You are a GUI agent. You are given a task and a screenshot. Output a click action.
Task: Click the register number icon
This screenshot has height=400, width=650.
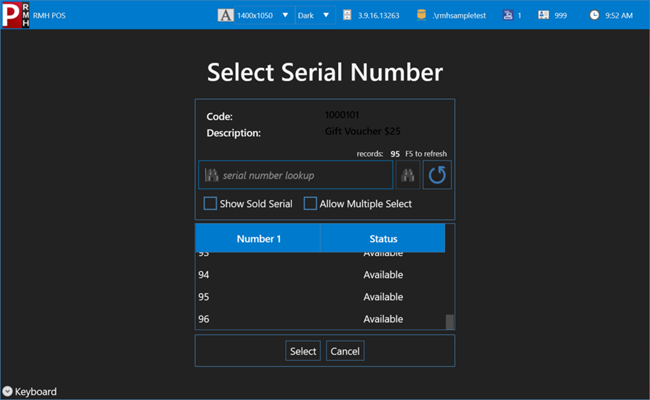coord(507,15)
